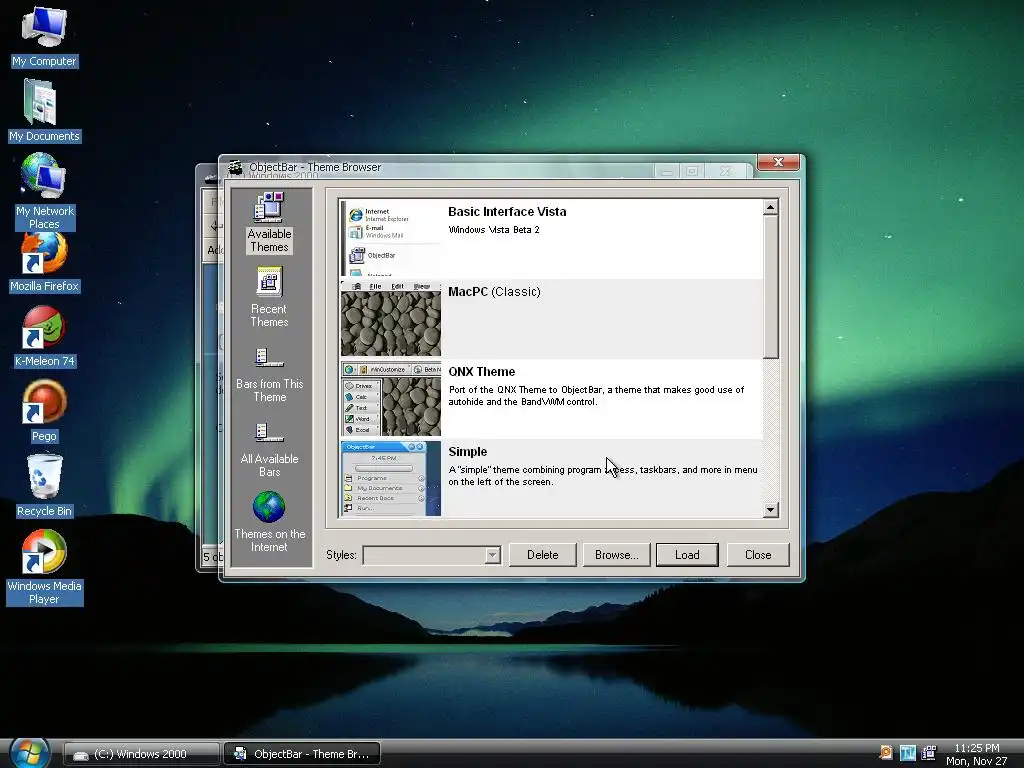Click the orange system tray icon
1024x768 pixels.
(x=886, y=752)
